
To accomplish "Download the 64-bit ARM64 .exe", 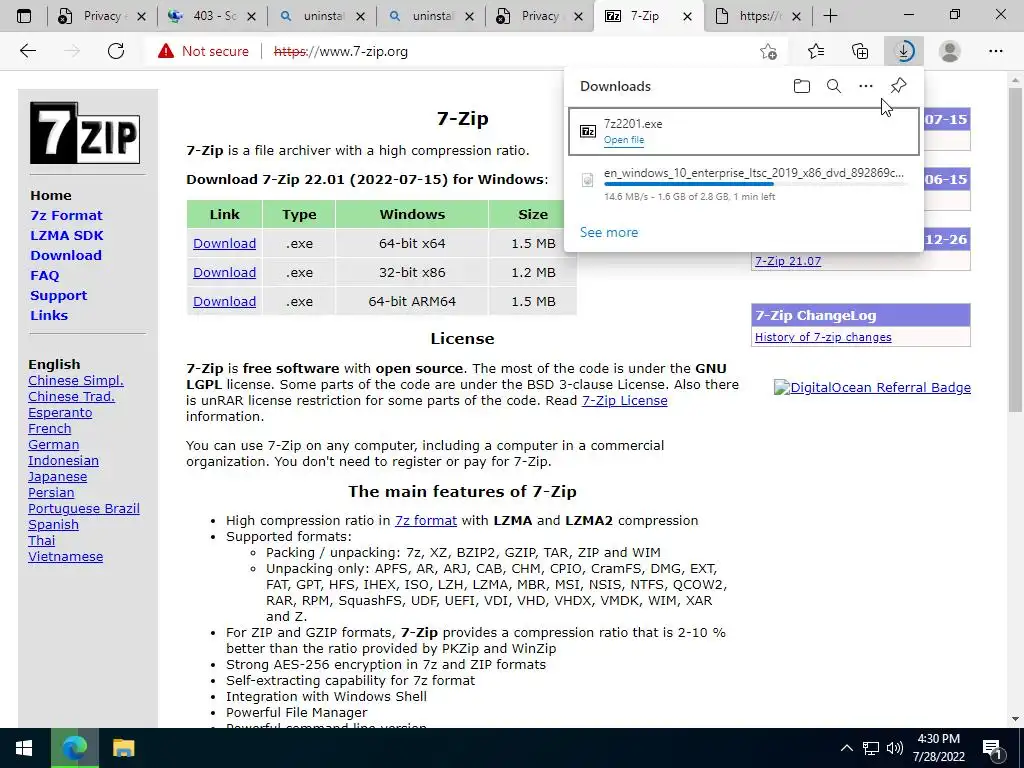I will pos(224,301).
